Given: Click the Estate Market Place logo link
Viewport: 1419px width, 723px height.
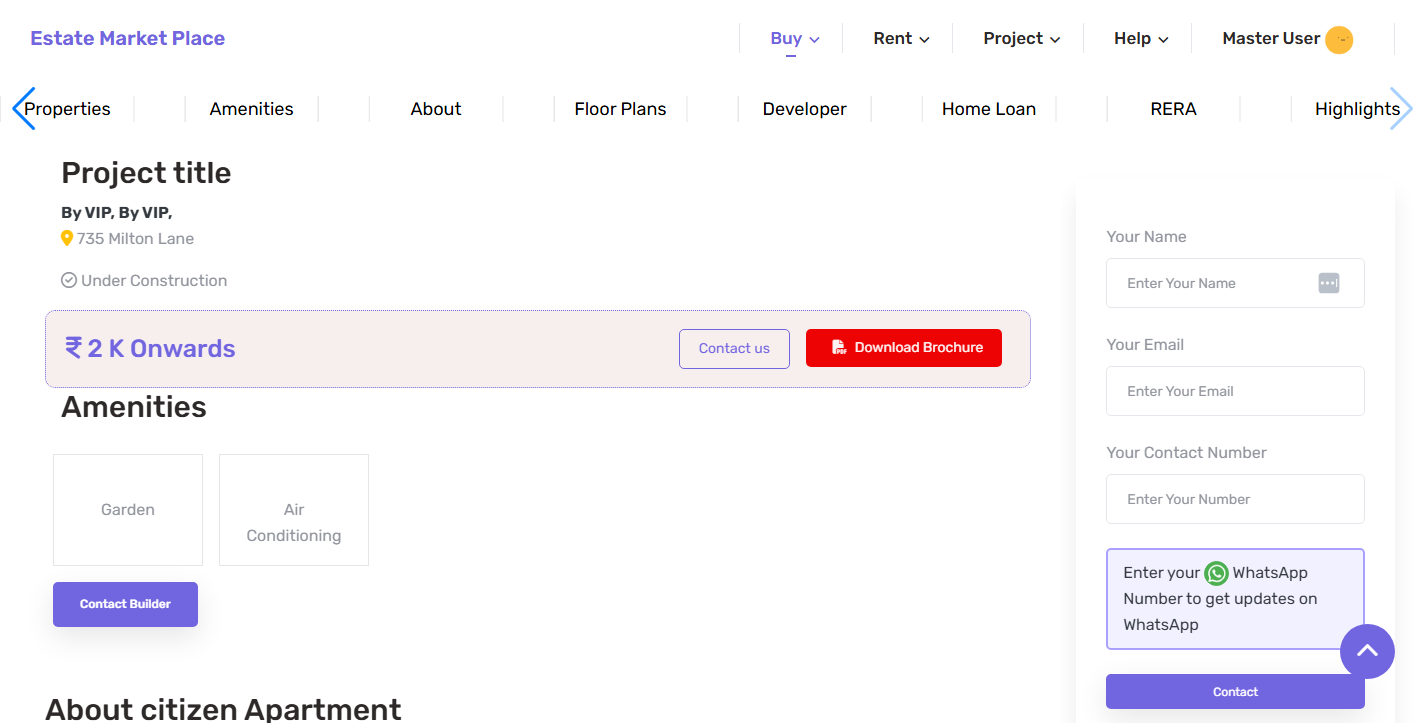Looking at the screenshot, I should [127, 39].
